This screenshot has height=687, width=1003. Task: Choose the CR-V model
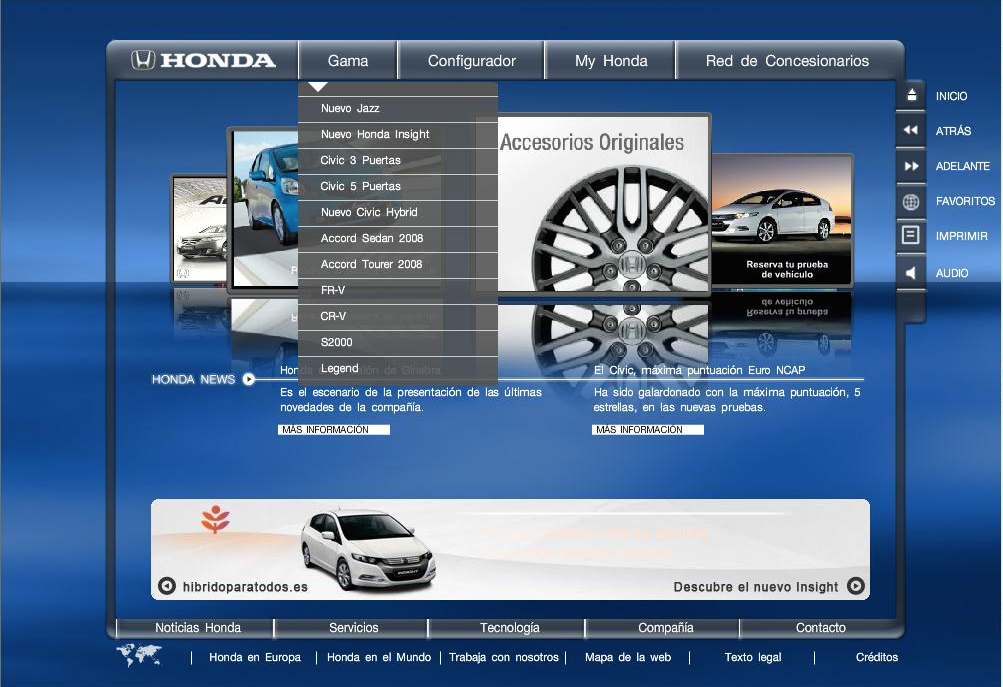pos(398,317)
